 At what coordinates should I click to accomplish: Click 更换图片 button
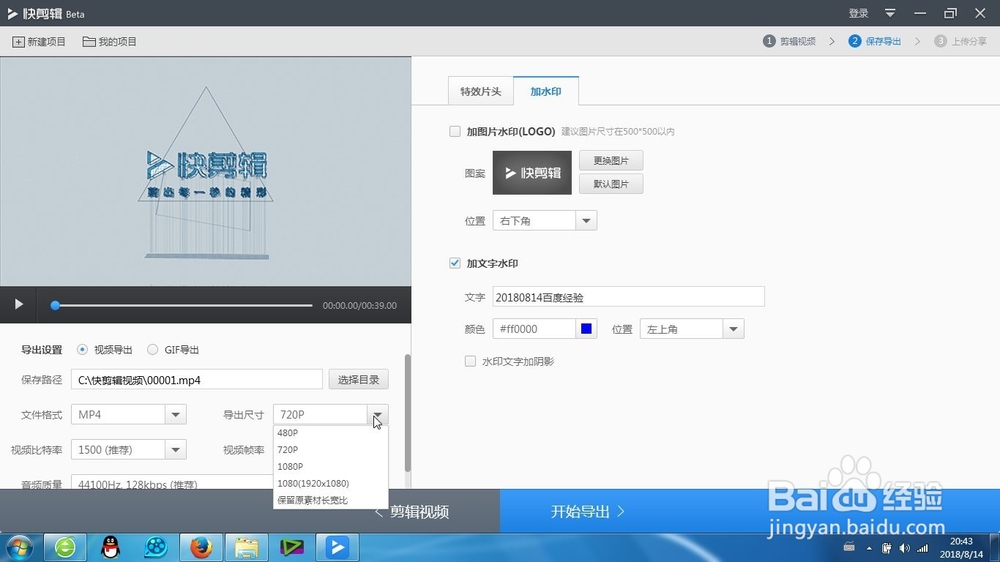pyautogui.click(x=611, y=160)
